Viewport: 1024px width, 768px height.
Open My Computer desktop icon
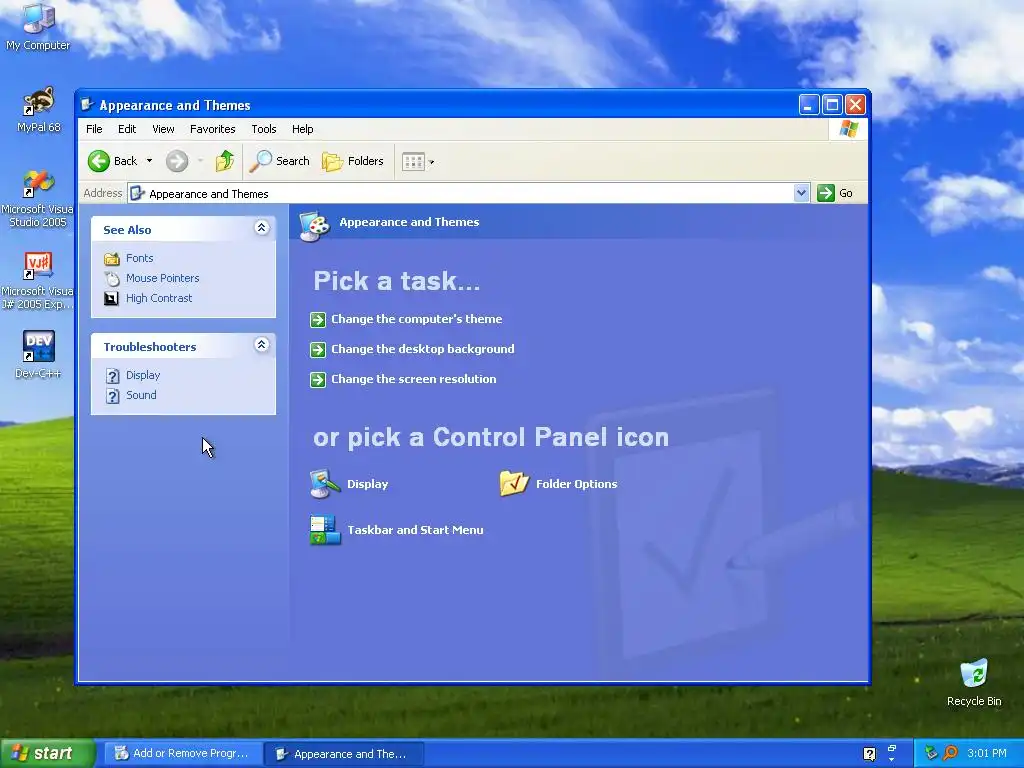(x=38, y=26)
